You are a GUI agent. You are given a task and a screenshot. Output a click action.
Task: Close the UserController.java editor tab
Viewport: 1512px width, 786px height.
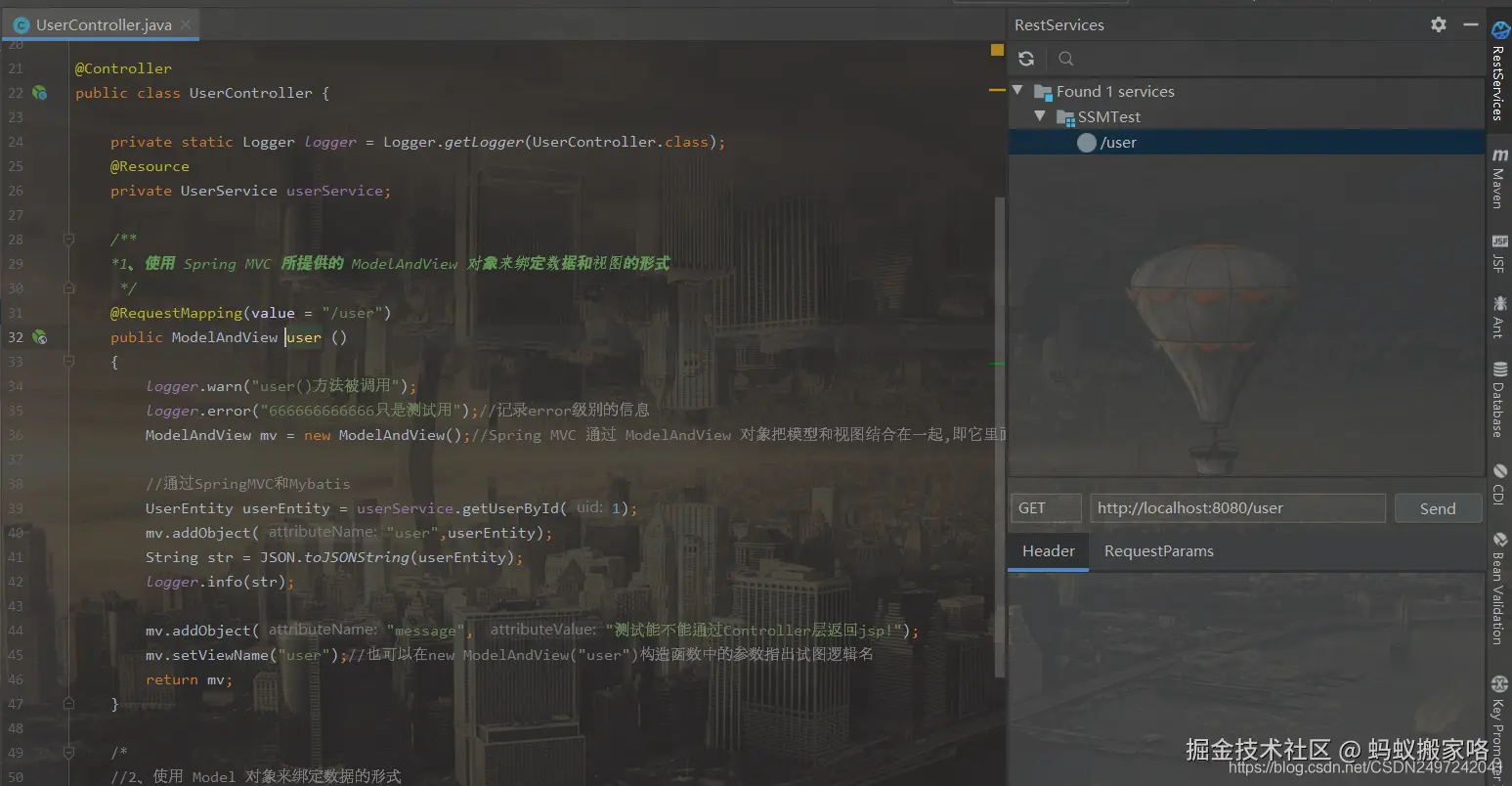[x=186, y=24]
